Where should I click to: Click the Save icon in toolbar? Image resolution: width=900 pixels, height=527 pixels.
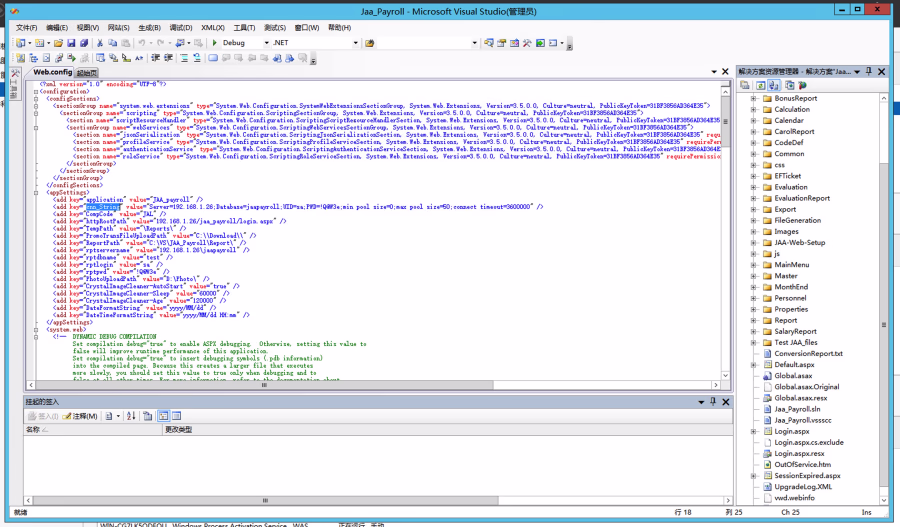point(70,43)
